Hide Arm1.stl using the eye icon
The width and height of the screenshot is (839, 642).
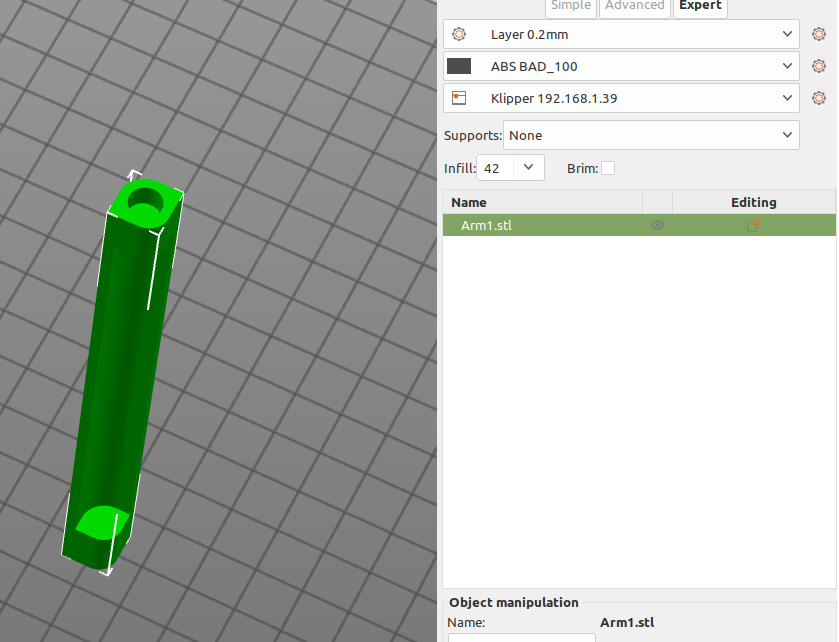coord(657,226)
